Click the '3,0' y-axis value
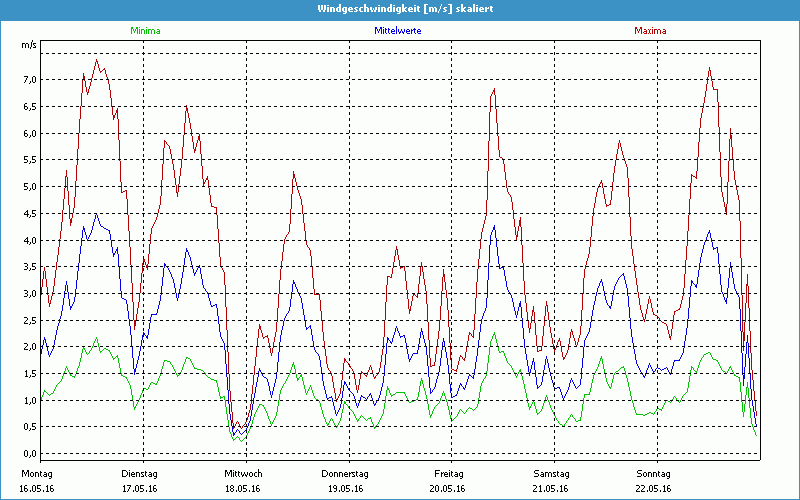800x500 pixels. [x=29, y=294]
